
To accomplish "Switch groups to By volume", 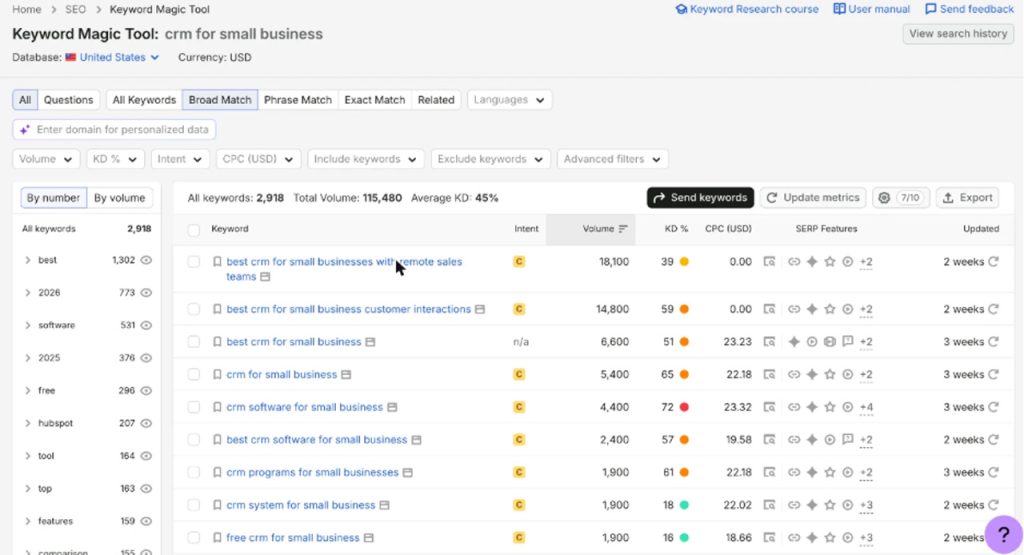I will pyautogui.click(x=120, y=197).
